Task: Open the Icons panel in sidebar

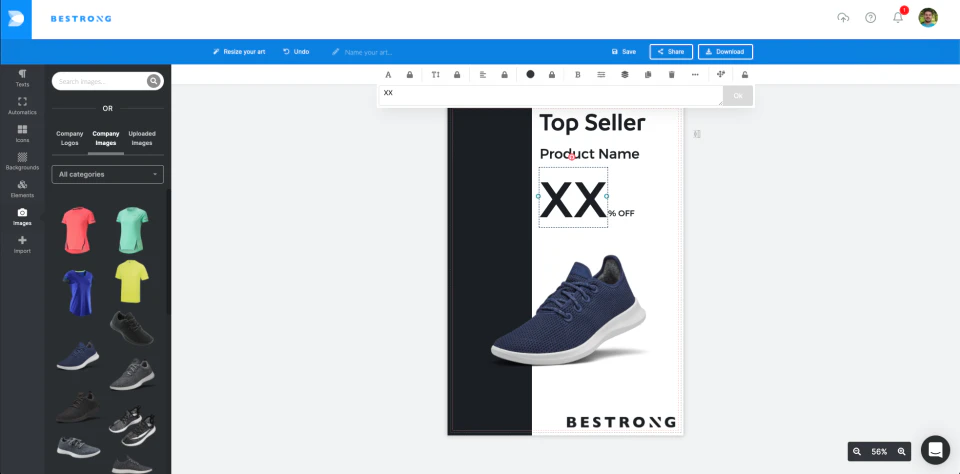Action: 22,134
